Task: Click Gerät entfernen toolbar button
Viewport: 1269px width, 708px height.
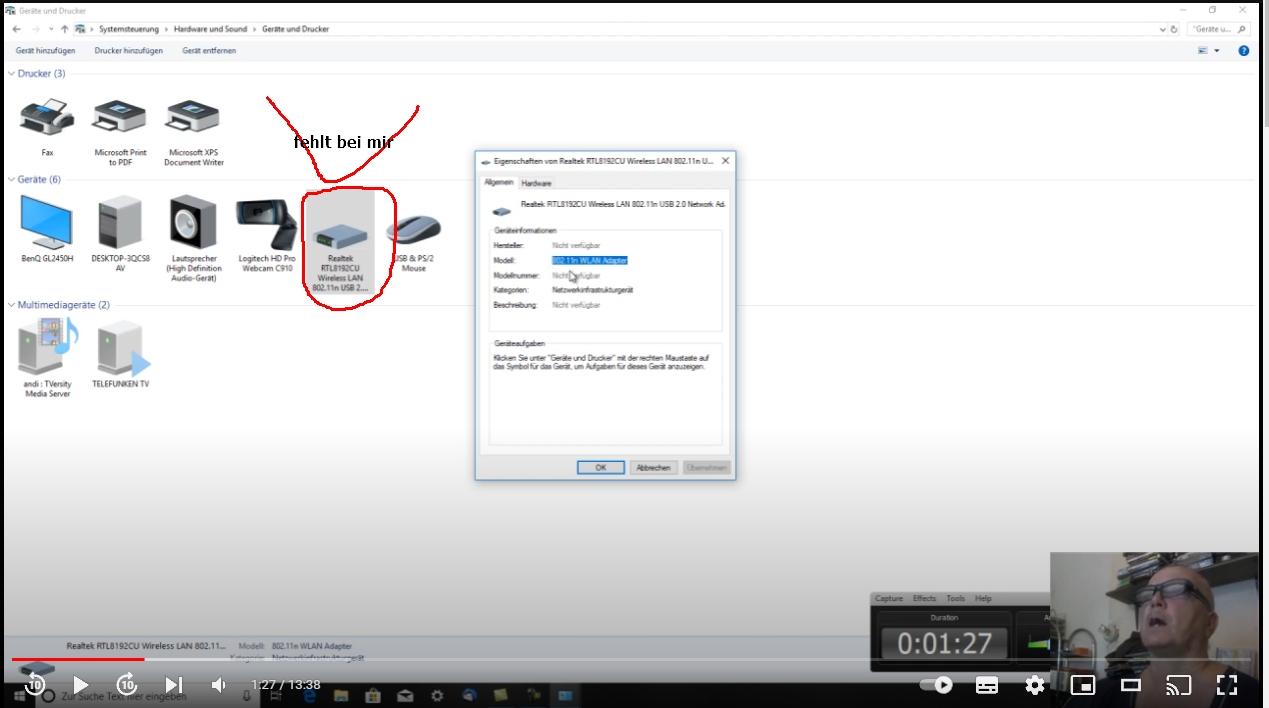Action: click(x=209, y=50)
